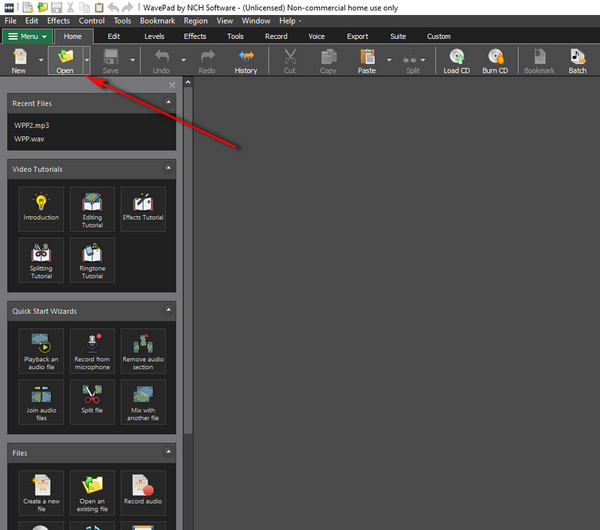This screenshot has height=530, width=600.
Task: Expand the Open button dropdown arrow
Action: tap(87, 60)
